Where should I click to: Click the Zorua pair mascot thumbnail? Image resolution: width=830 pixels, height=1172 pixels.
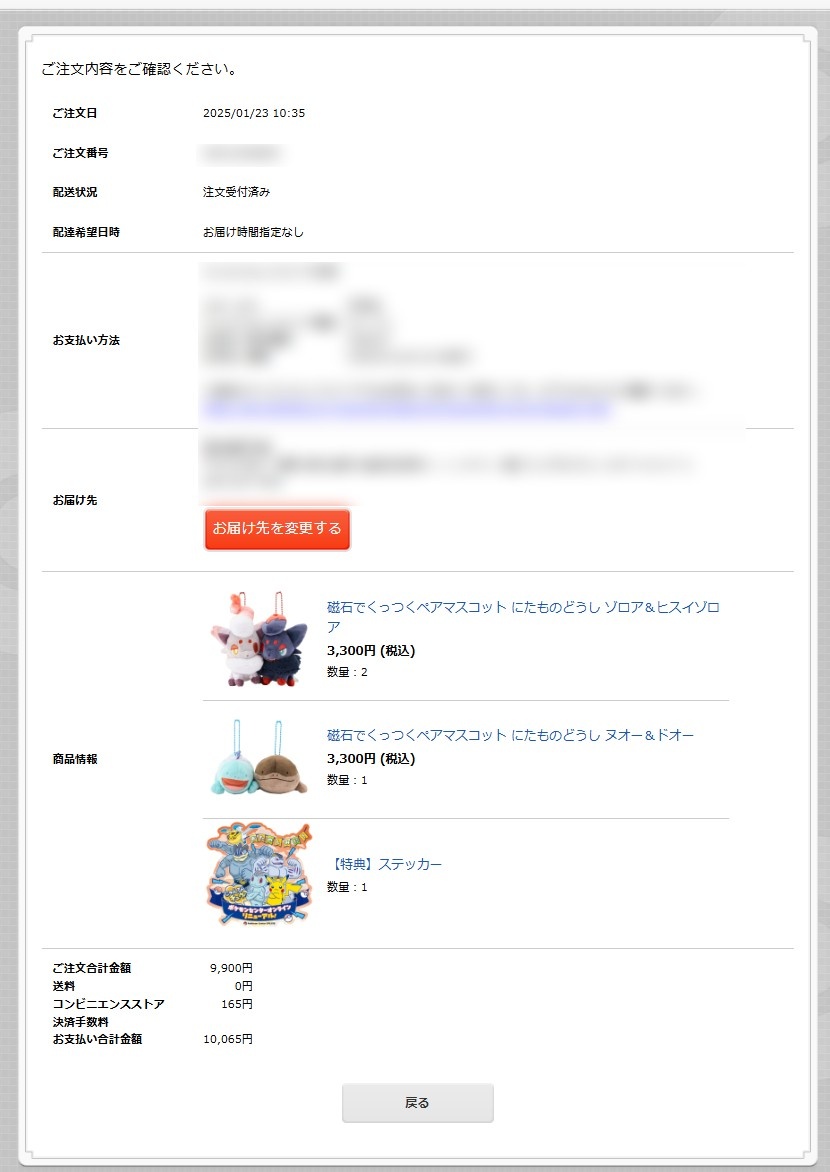[x=259, y=638]
